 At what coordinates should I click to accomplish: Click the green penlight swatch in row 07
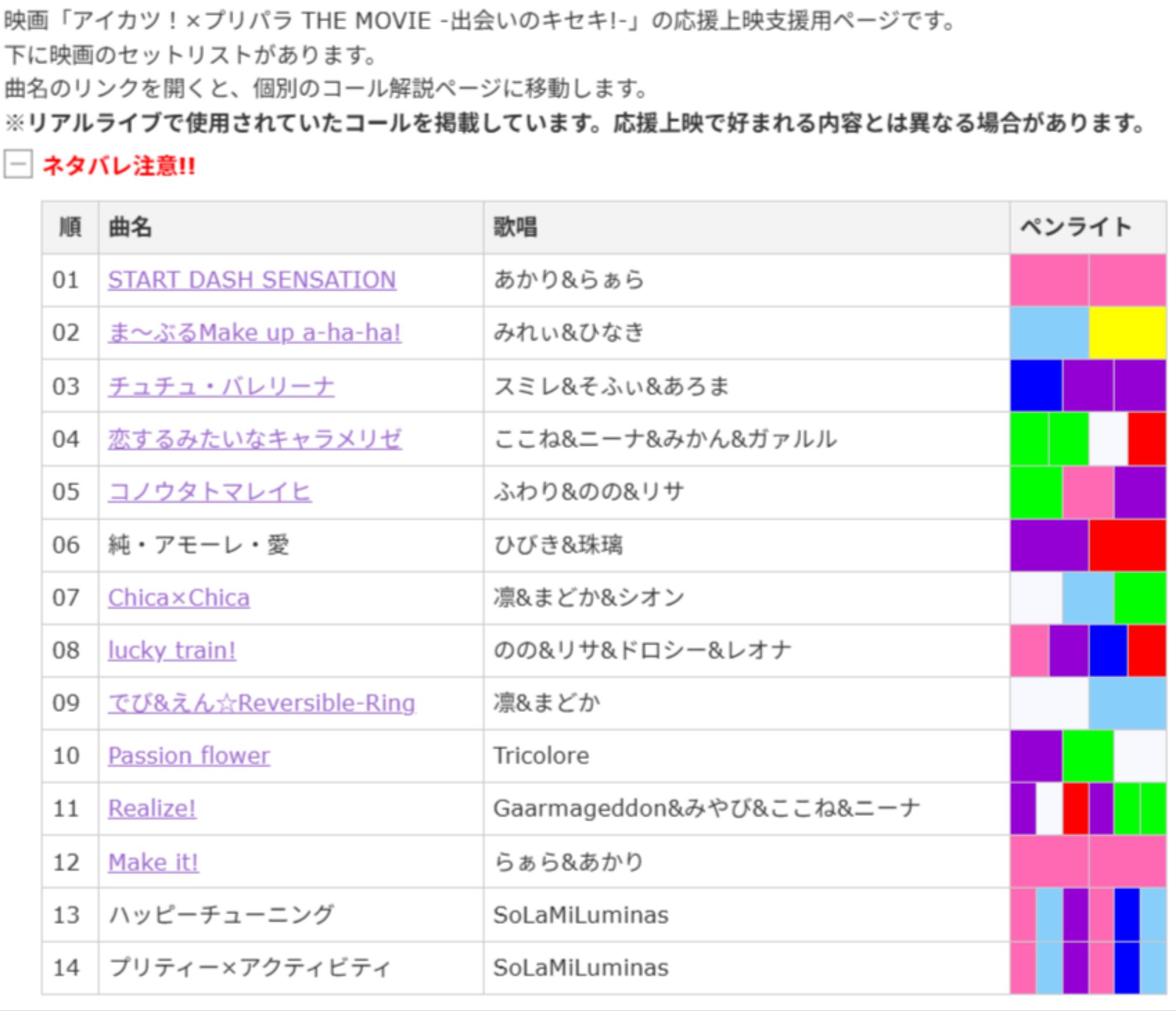(1140, 598)
